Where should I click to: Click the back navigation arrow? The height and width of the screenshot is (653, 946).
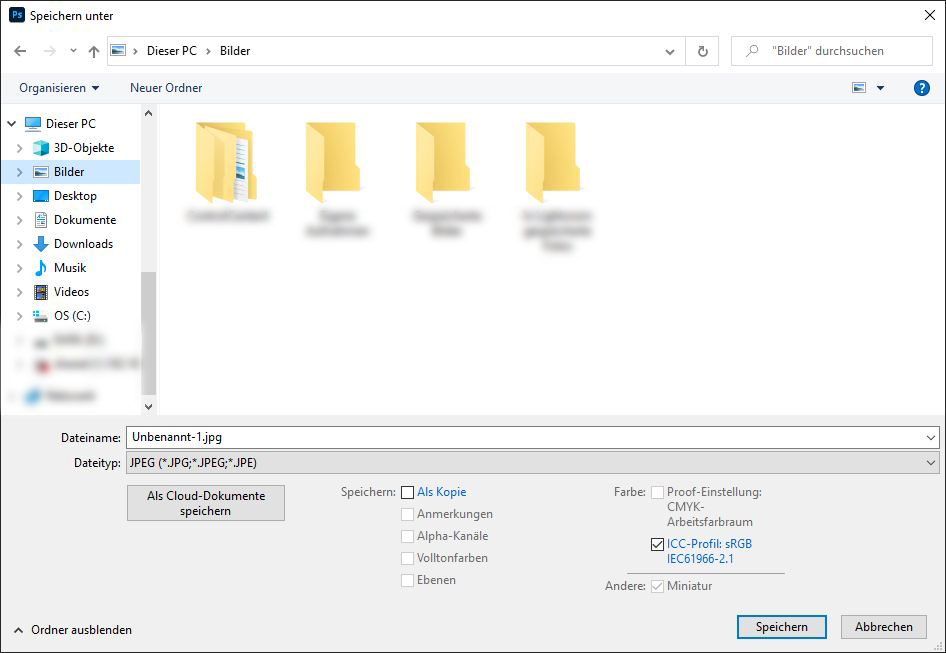click(x=20, y=50)
